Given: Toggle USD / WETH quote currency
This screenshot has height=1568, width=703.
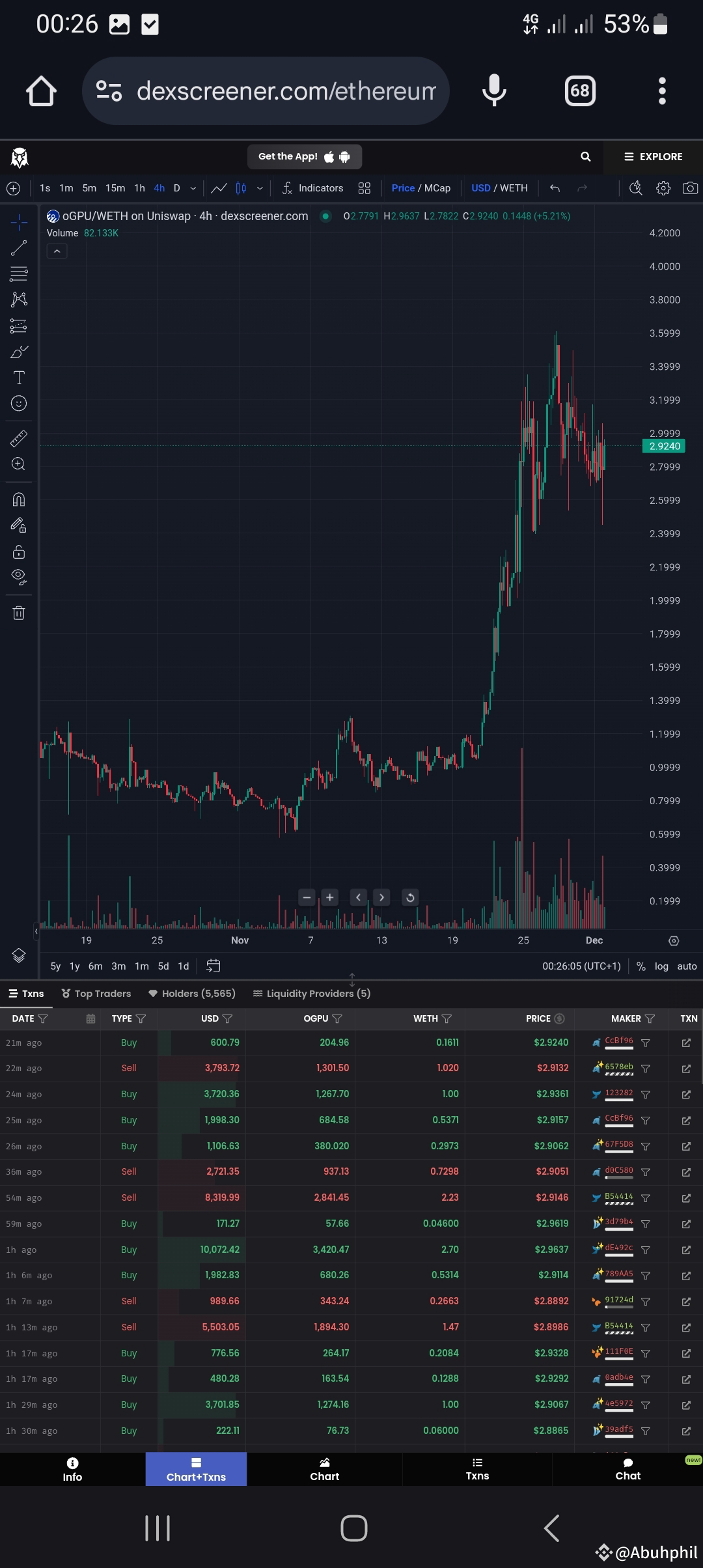Looking at the screenshot, I should click(499, 188).
